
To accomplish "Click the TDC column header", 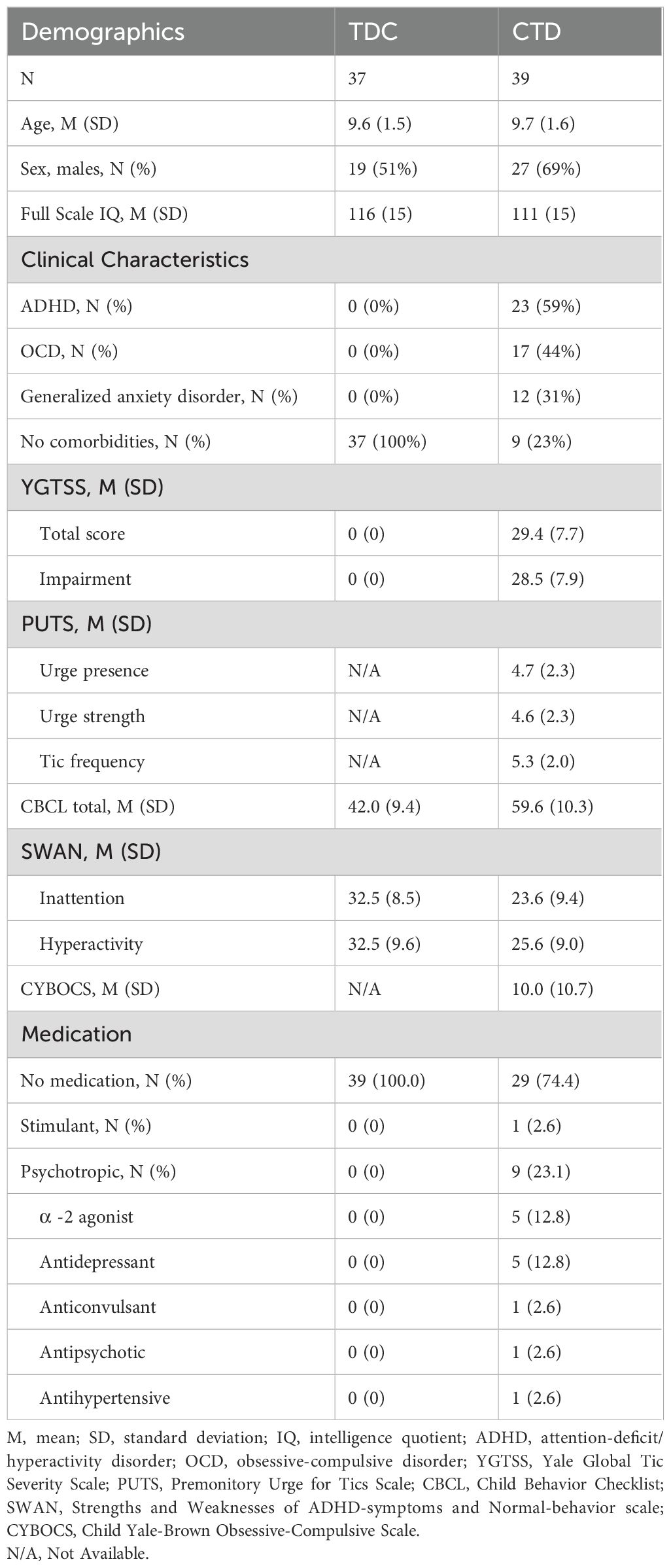I will pos(373,32).
